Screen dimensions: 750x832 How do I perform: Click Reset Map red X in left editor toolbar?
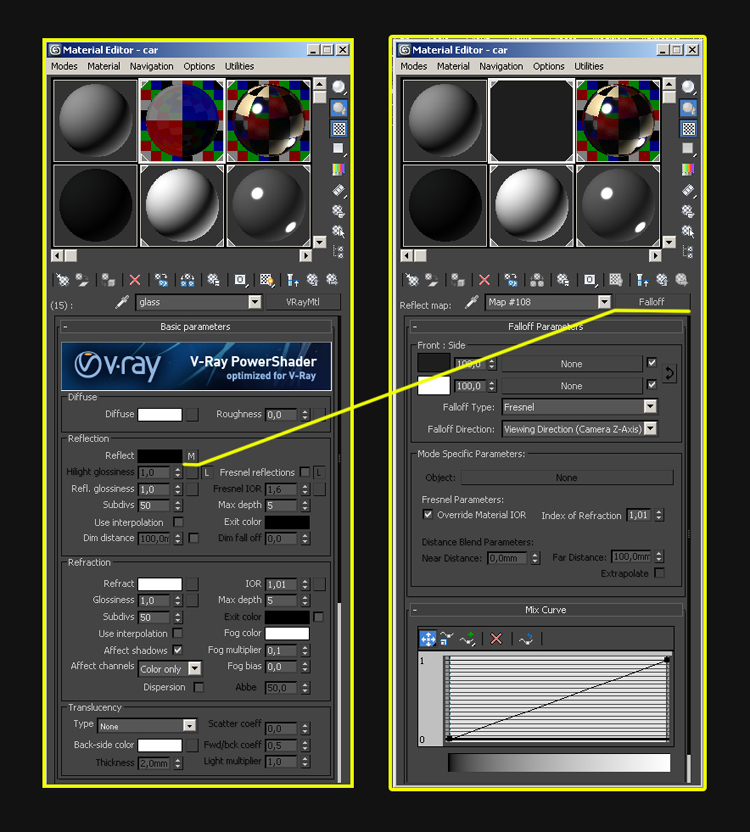pos(135,280)
